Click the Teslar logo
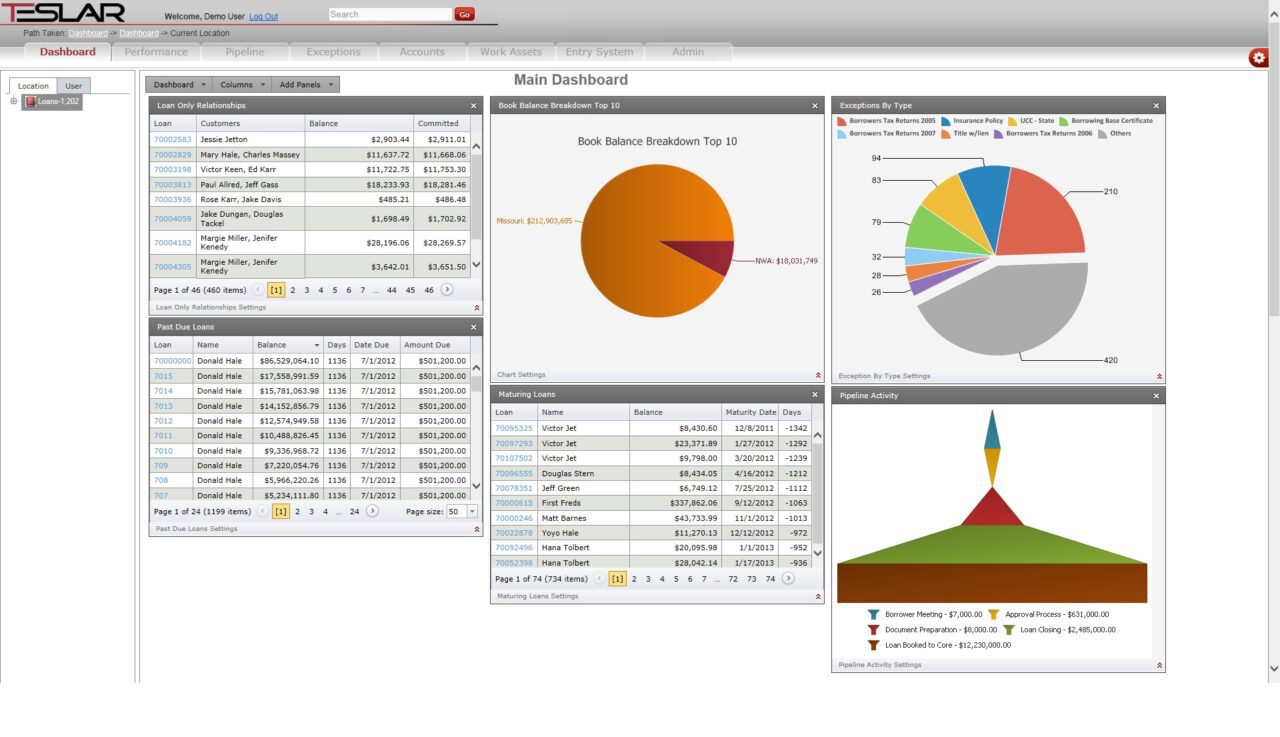This screenshot has height=737, width=1280. [x=63, y=13]
